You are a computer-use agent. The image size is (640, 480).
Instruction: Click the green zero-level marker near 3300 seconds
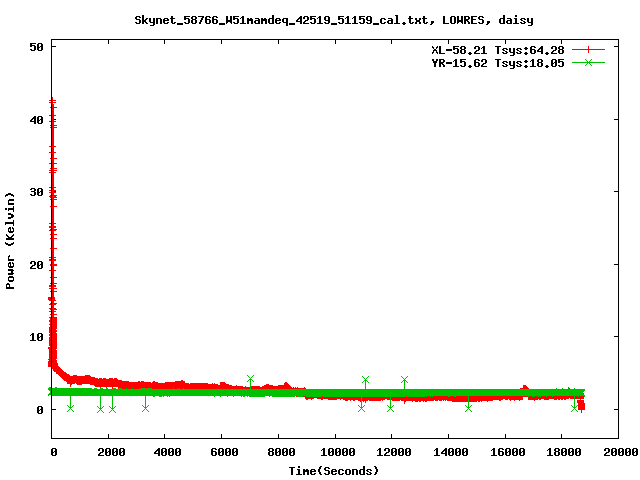point(145,408)
